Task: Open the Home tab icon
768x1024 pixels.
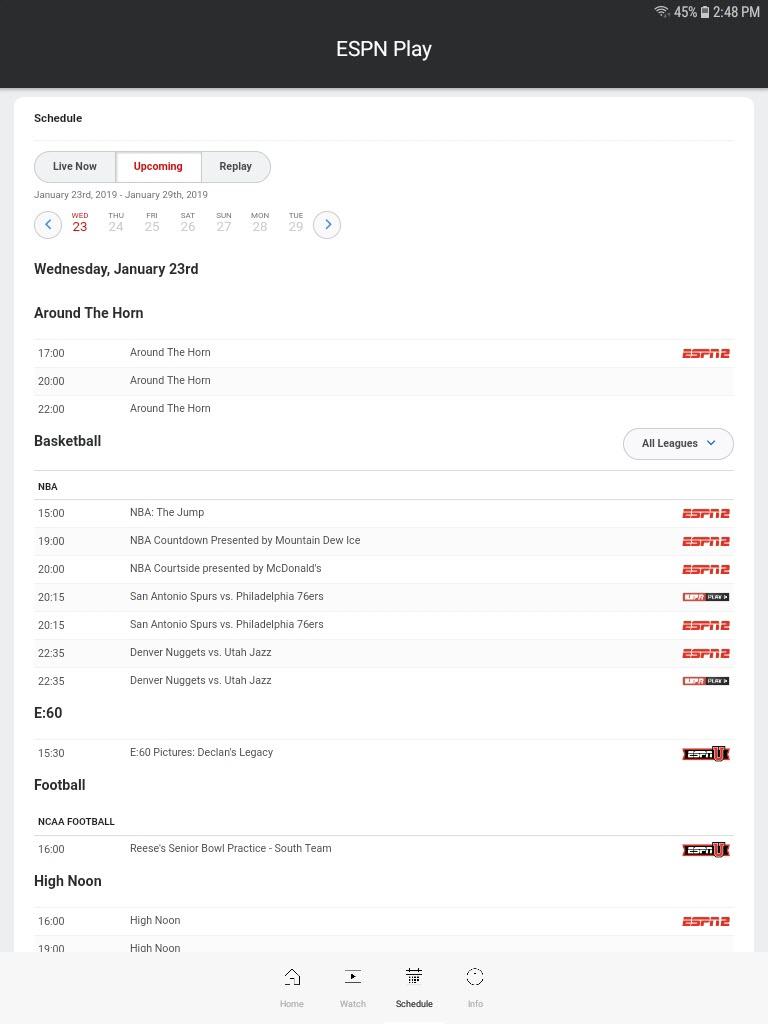Action: (x=292, y=977)
